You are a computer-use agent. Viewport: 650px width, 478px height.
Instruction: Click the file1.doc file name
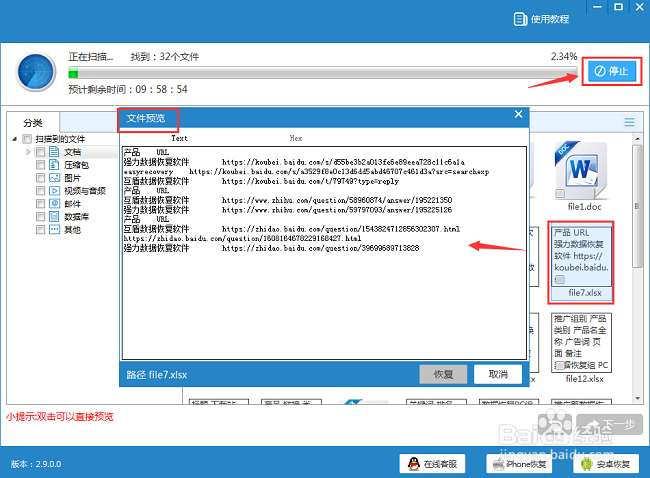585,206
